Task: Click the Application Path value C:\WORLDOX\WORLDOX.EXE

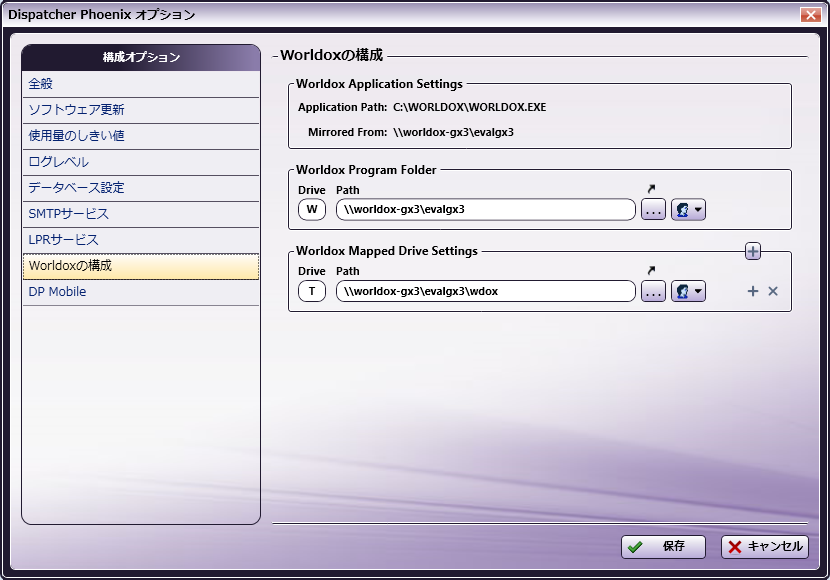Action: click(x=470, y=107)
